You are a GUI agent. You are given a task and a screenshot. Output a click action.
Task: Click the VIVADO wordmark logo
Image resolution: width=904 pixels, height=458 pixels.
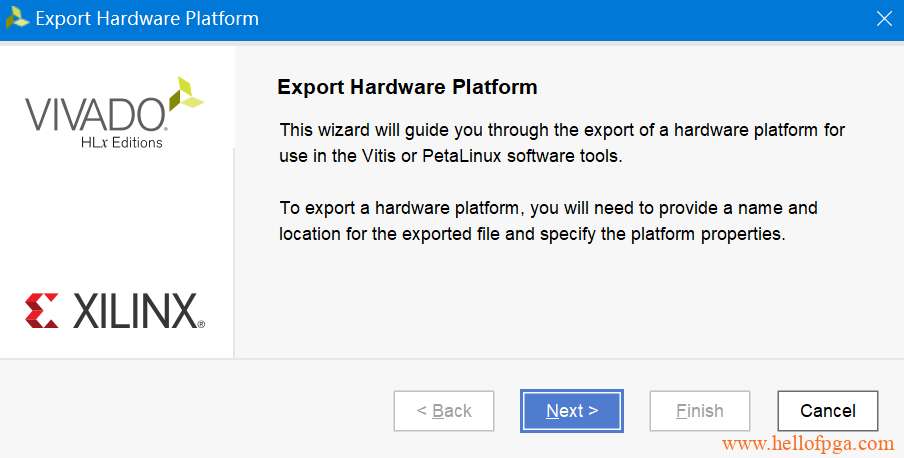(96, 114)
